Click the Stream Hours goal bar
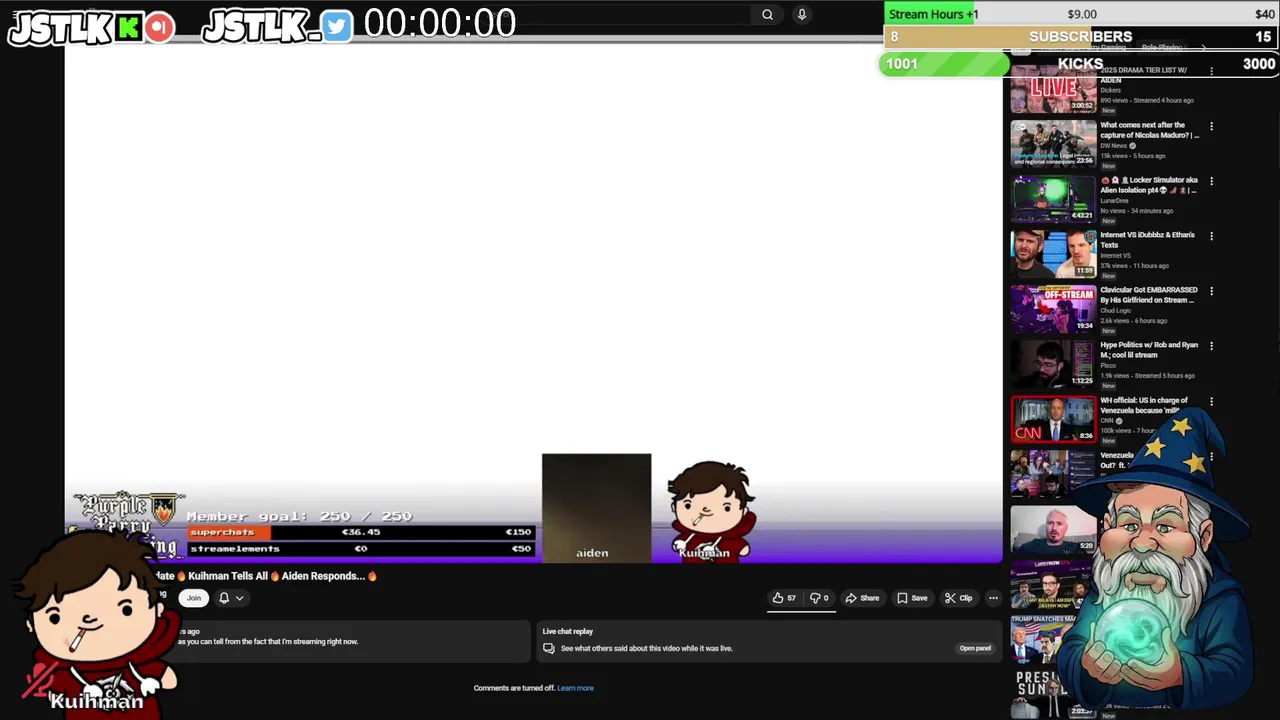Image resolution: width=1280 pixels, height=720 pixels. point(1080,14)
